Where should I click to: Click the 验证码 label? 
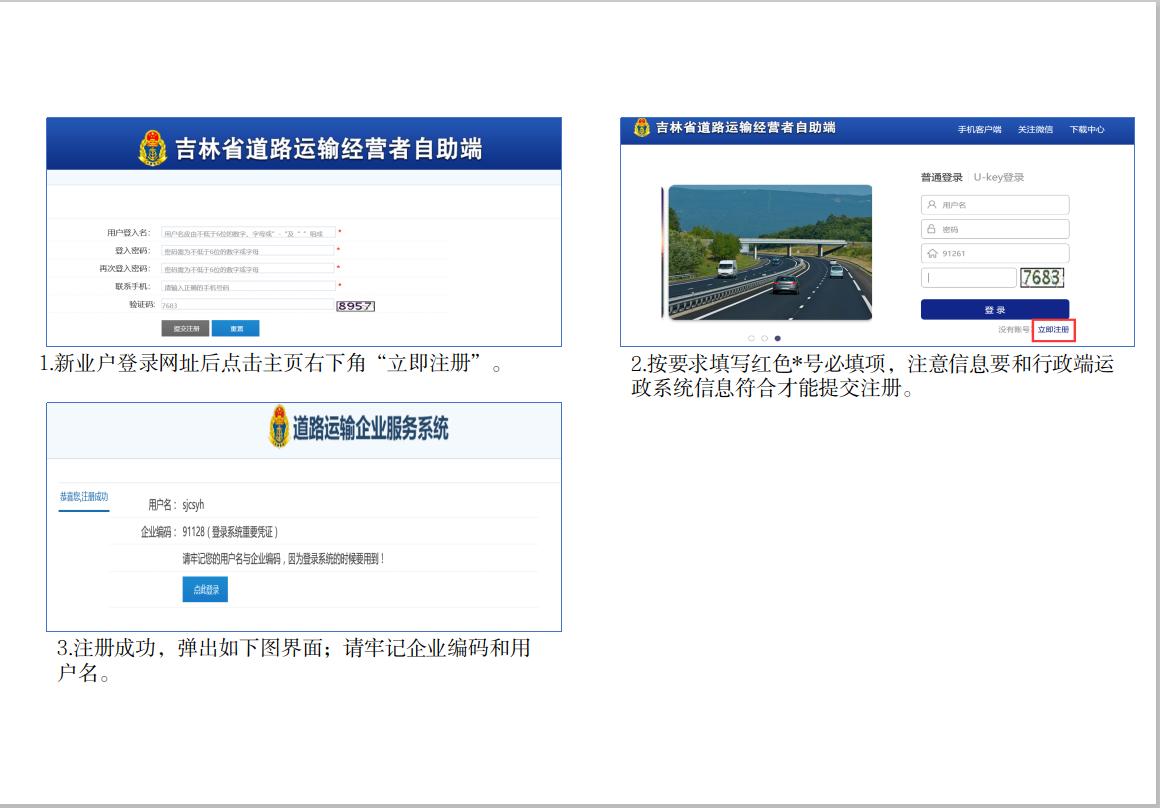pos(141,304)
